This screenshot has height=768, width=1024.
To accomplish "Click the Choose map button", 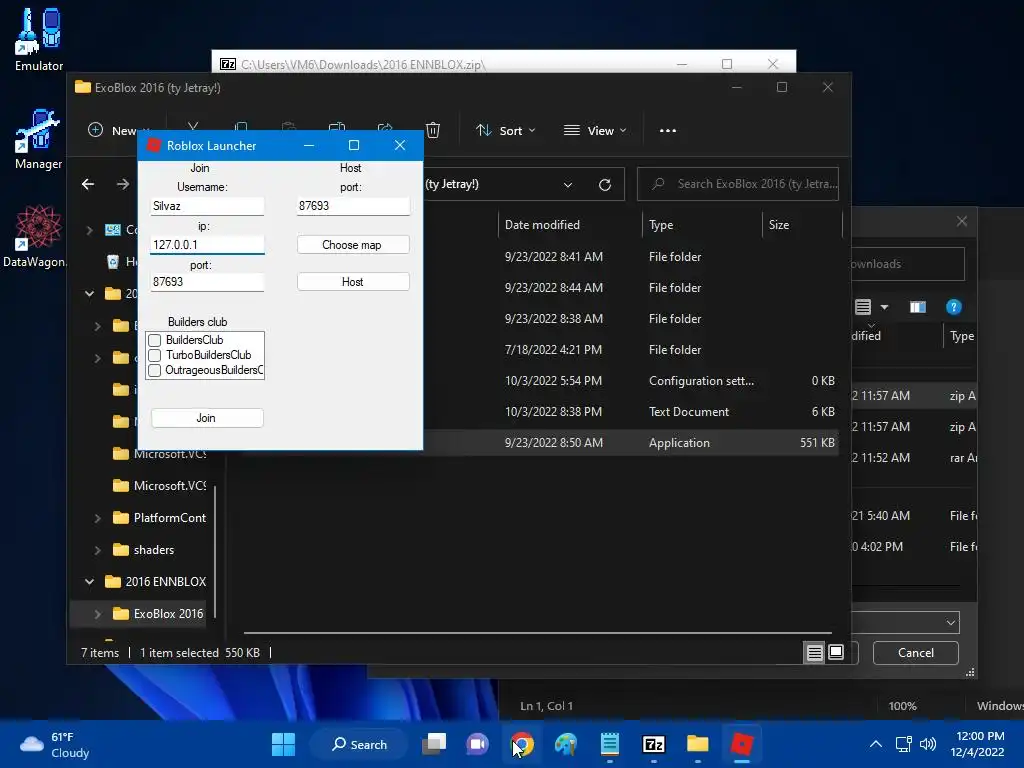I will coord(353,245).
